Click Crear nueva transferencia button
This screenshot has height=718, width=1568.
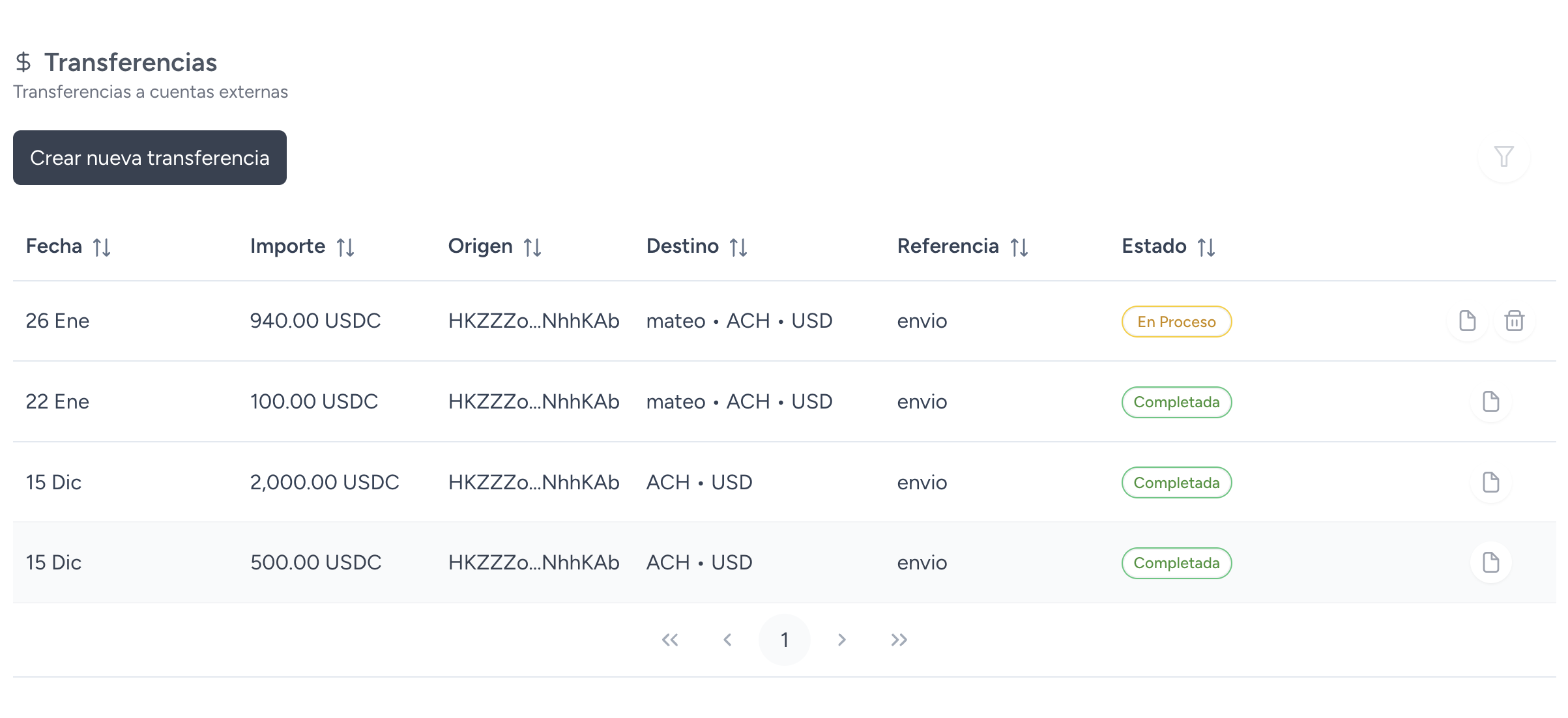coord(149,157)
